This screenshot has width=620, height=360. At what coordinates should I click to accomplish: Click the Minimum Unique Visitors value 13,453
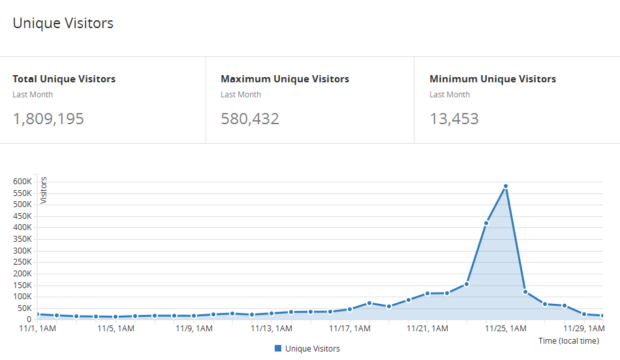(454, 119)
